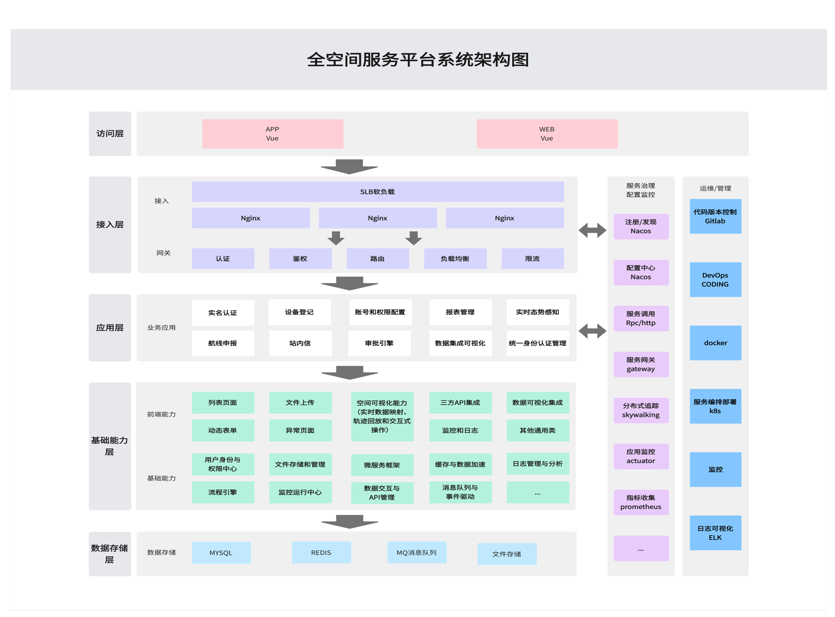Select the 空间可视化能力 box
The height and width of the screenshot is (617, 835).
coord(382,416)
